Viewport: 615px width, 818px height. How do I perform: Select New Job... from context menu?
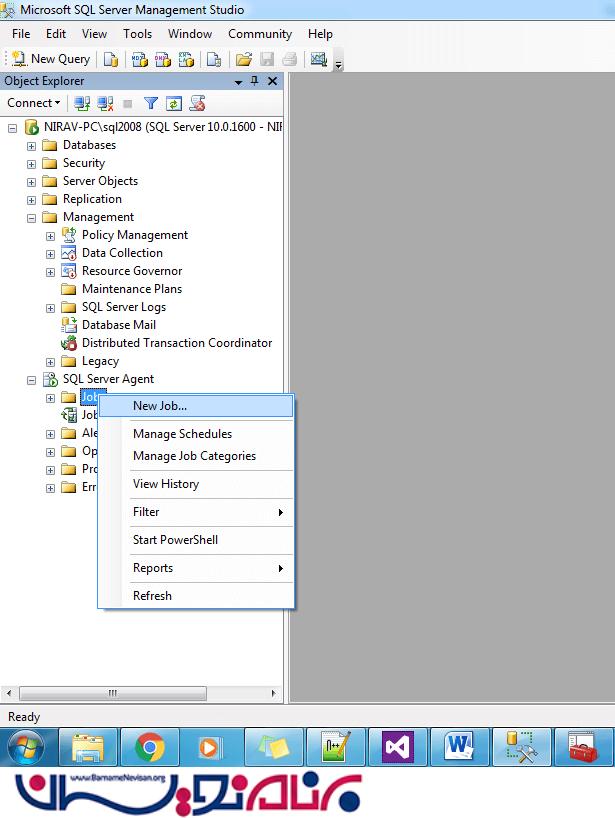pyautogui.click(x=160, y=406)
